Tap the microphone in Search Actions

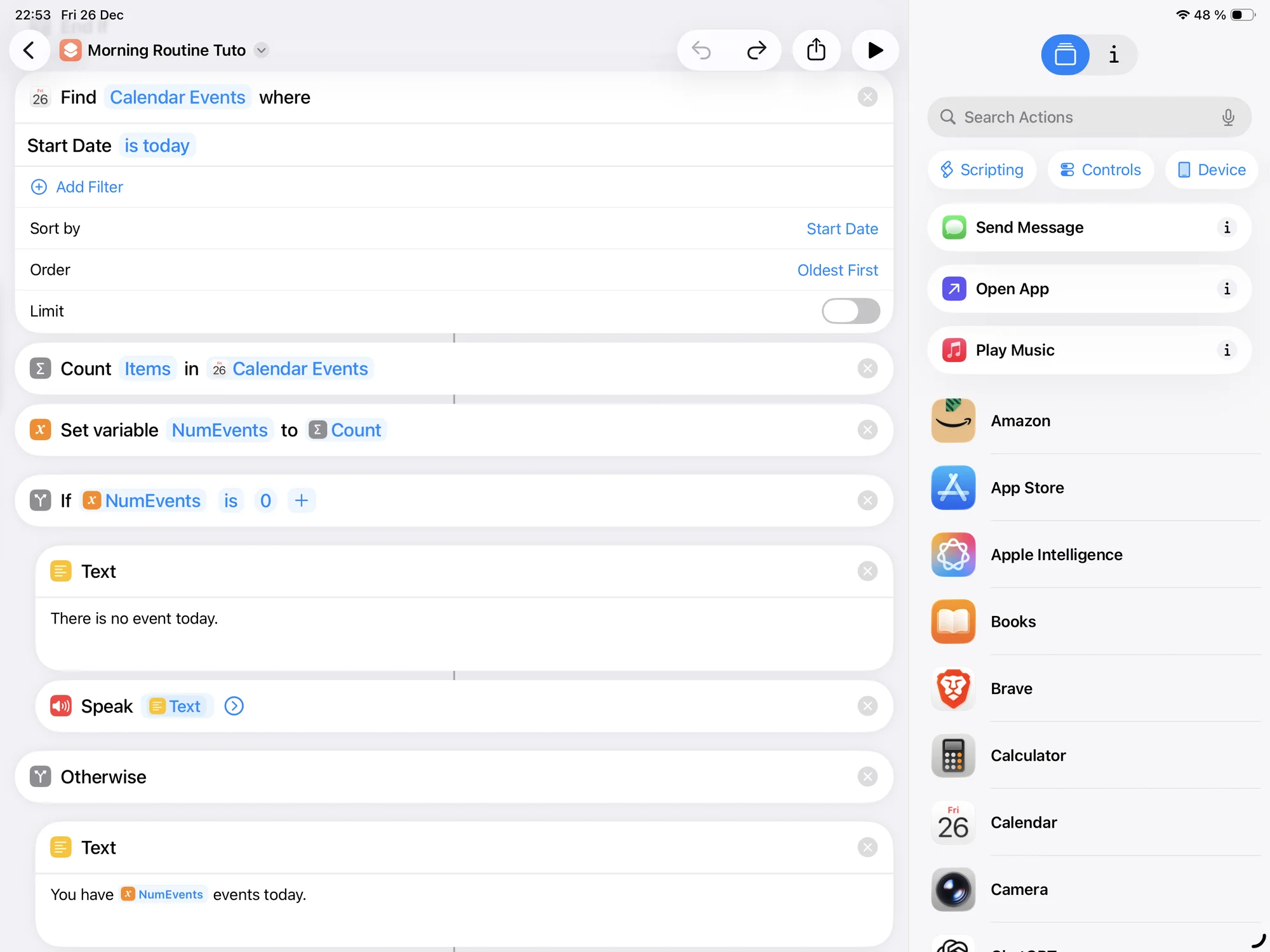1228,117
